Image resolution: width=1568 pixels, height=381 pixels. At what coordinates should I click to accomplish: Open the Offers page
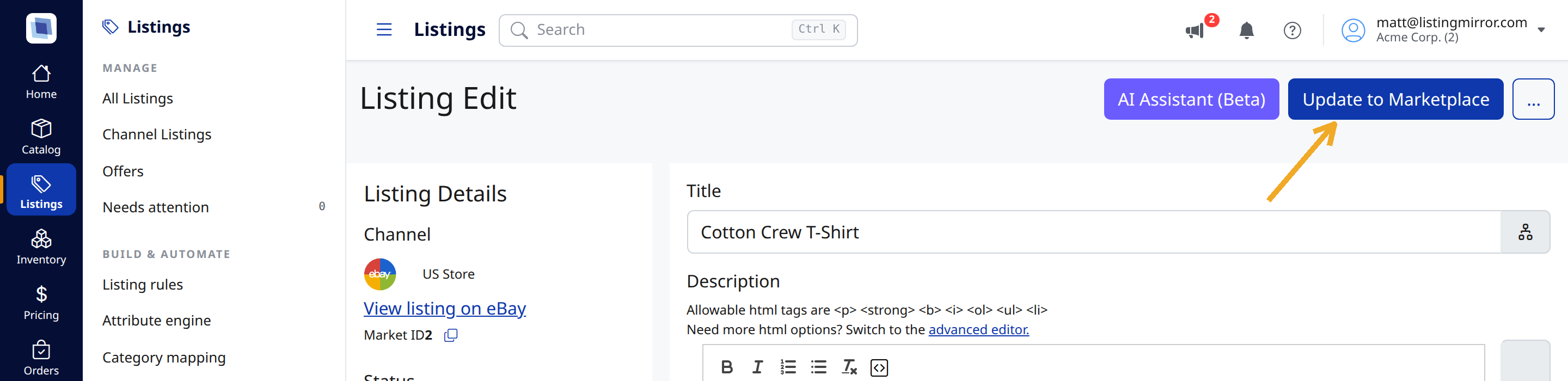click(123, 171)
